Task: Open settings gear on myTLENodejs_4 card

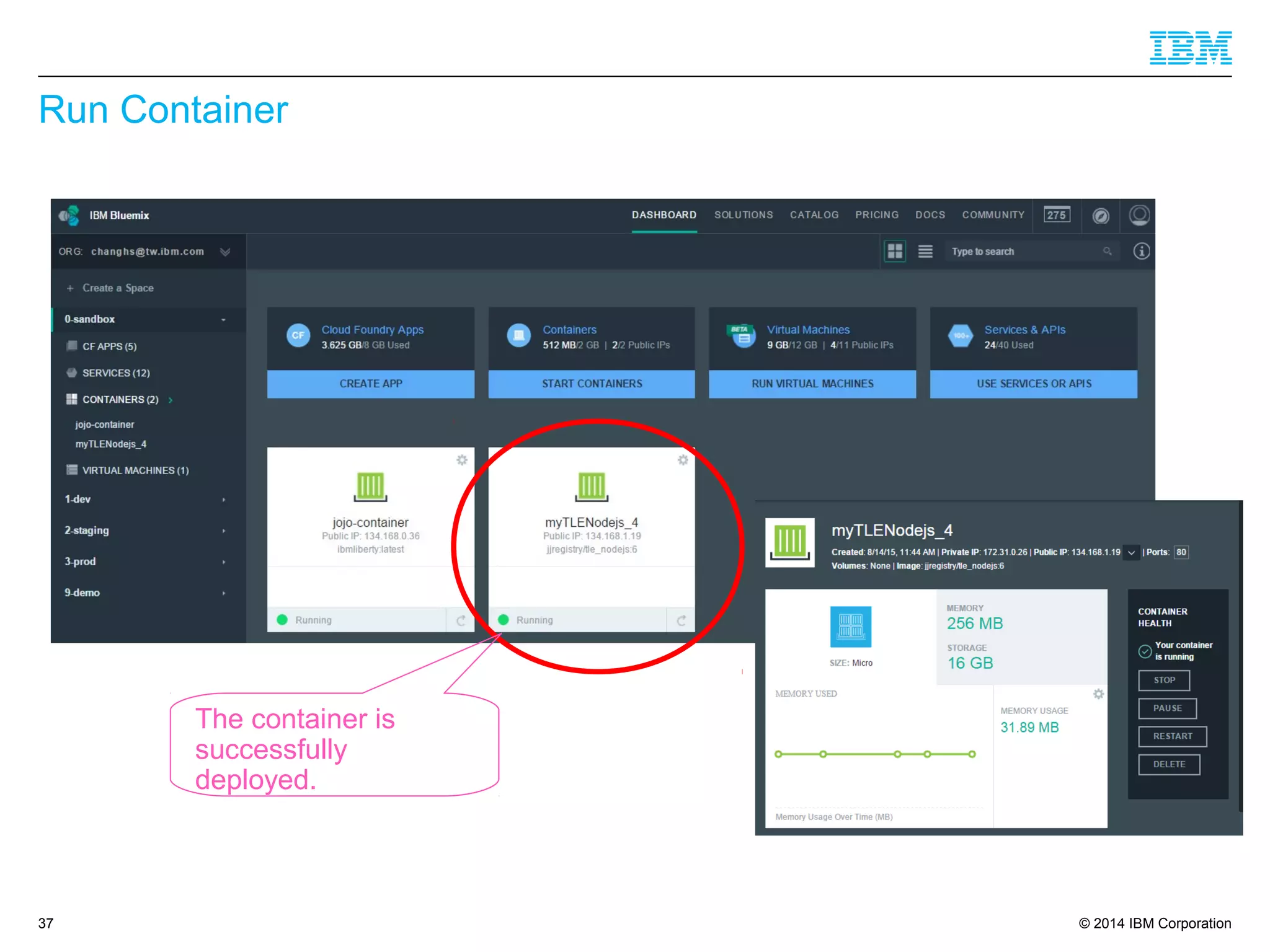Action: coord(683,460)
